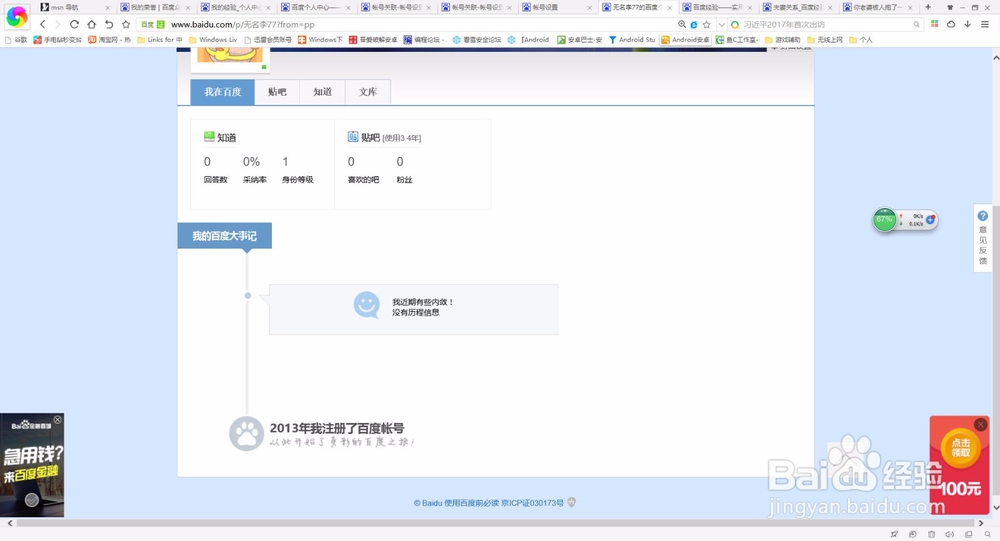Close the 无名李77的百度 tab

[x=670, y=8]
